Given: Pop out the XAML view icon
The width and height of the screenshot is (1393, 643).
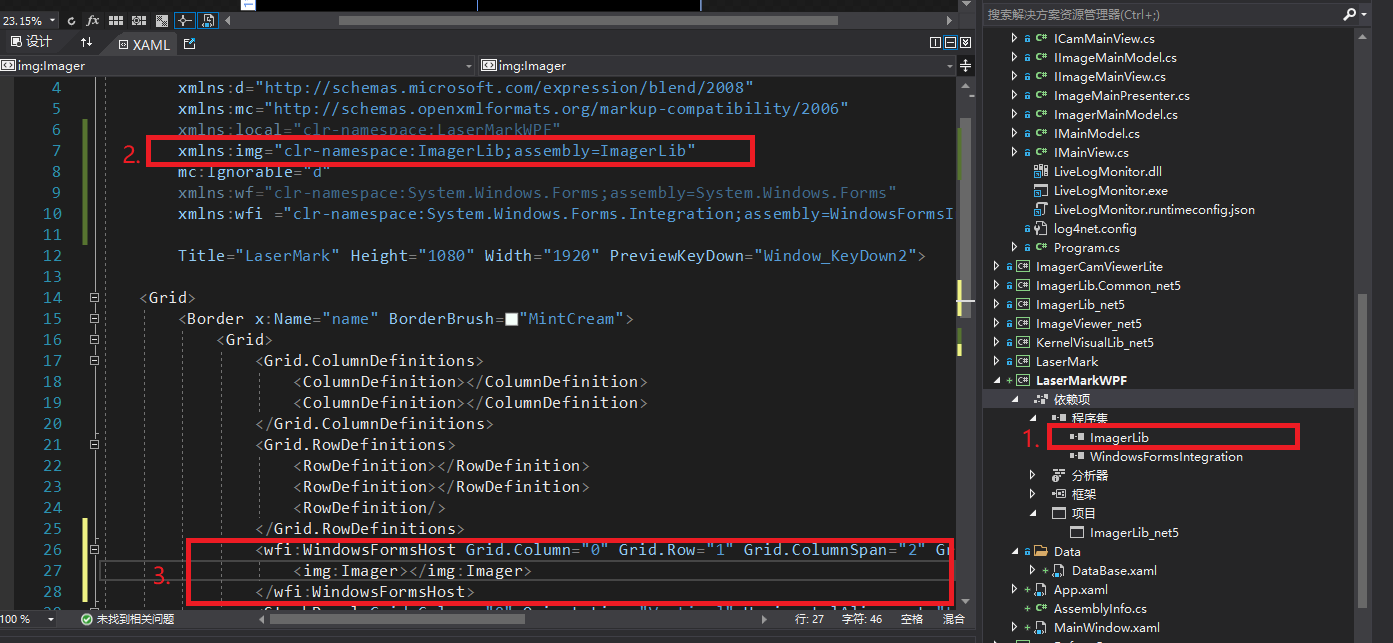Looking at the screenshot, I should coord(189,44).
